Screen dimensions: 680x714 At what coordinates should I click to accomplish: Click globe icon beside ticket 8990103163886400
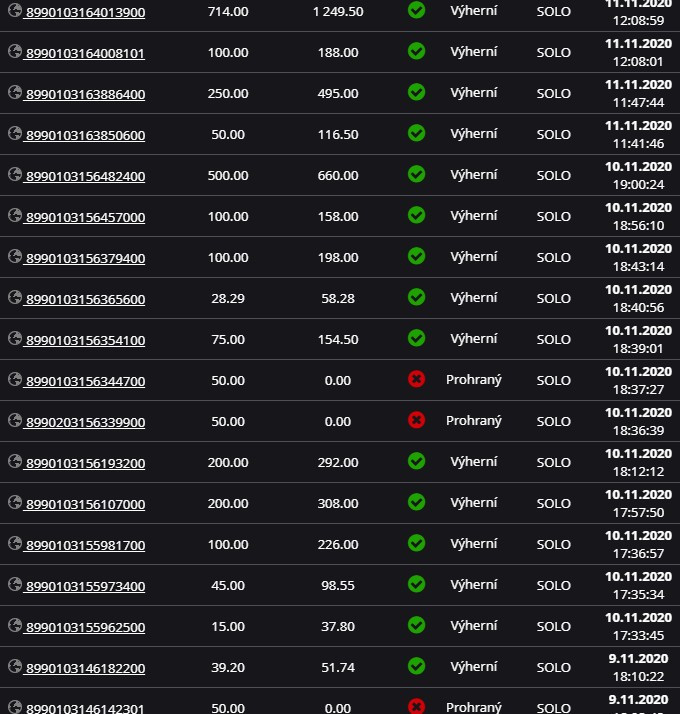[15, 92]
